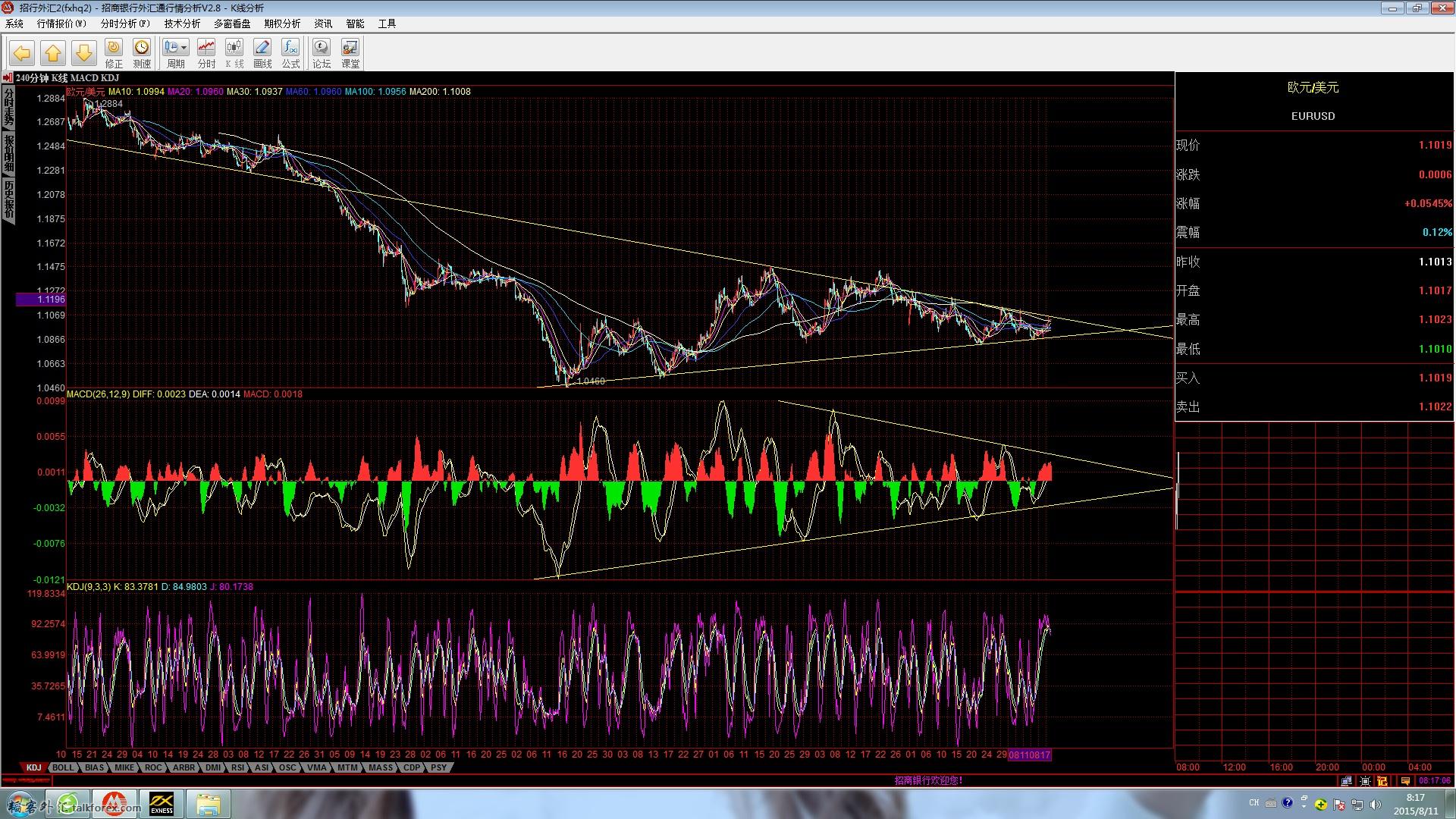Select the BOLL indicator tab
The image size is (1456, 819).
[x=64, y=767]
